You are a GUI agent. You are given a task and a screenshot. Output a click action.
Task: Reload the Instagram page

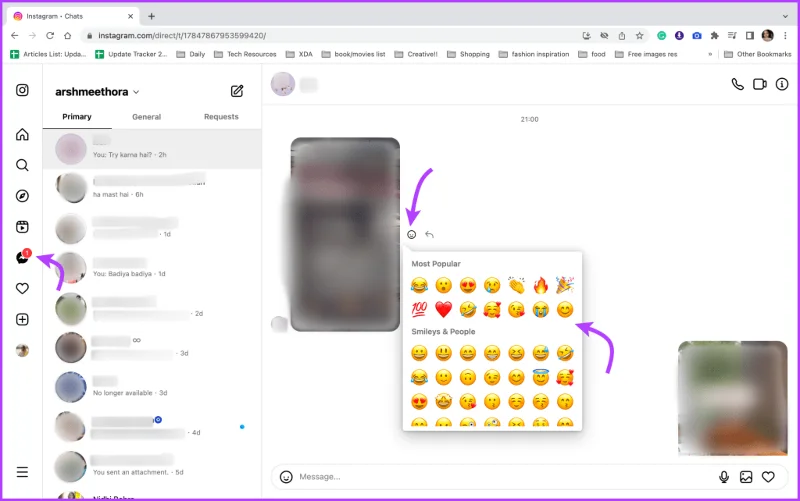(x=49, y=35)
